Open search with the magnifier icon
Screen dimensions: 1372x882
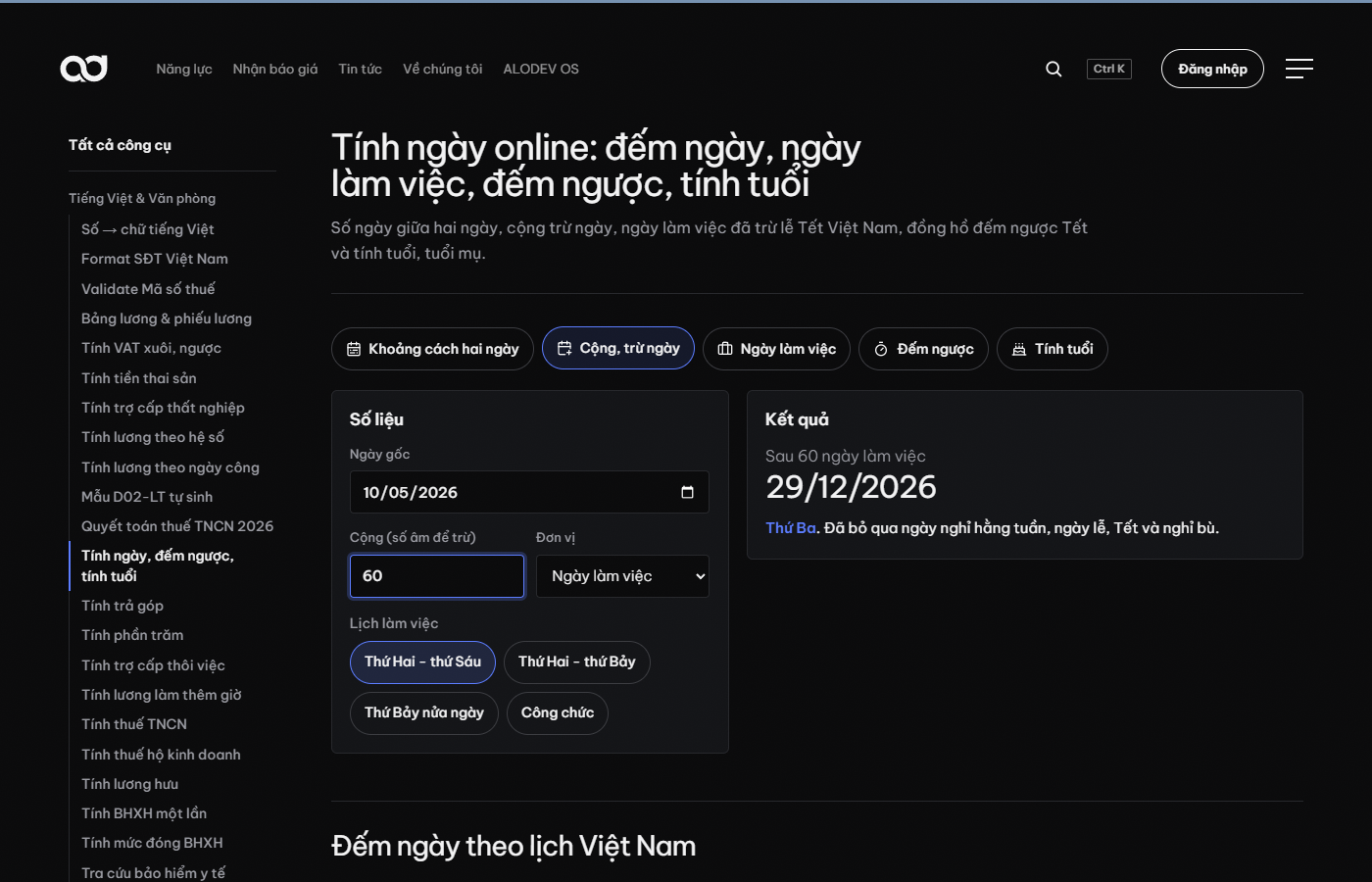(x=1053, y=69)
